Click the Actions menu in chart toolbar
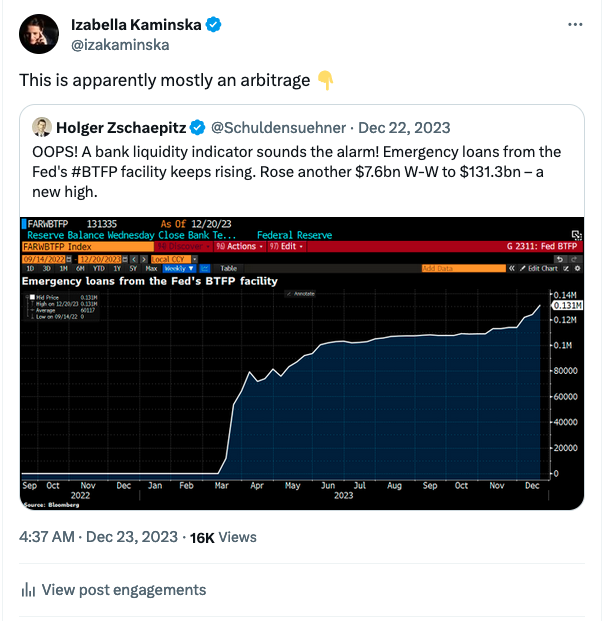The height and width of the screenshot is (621, 602). tap(240, 246)
